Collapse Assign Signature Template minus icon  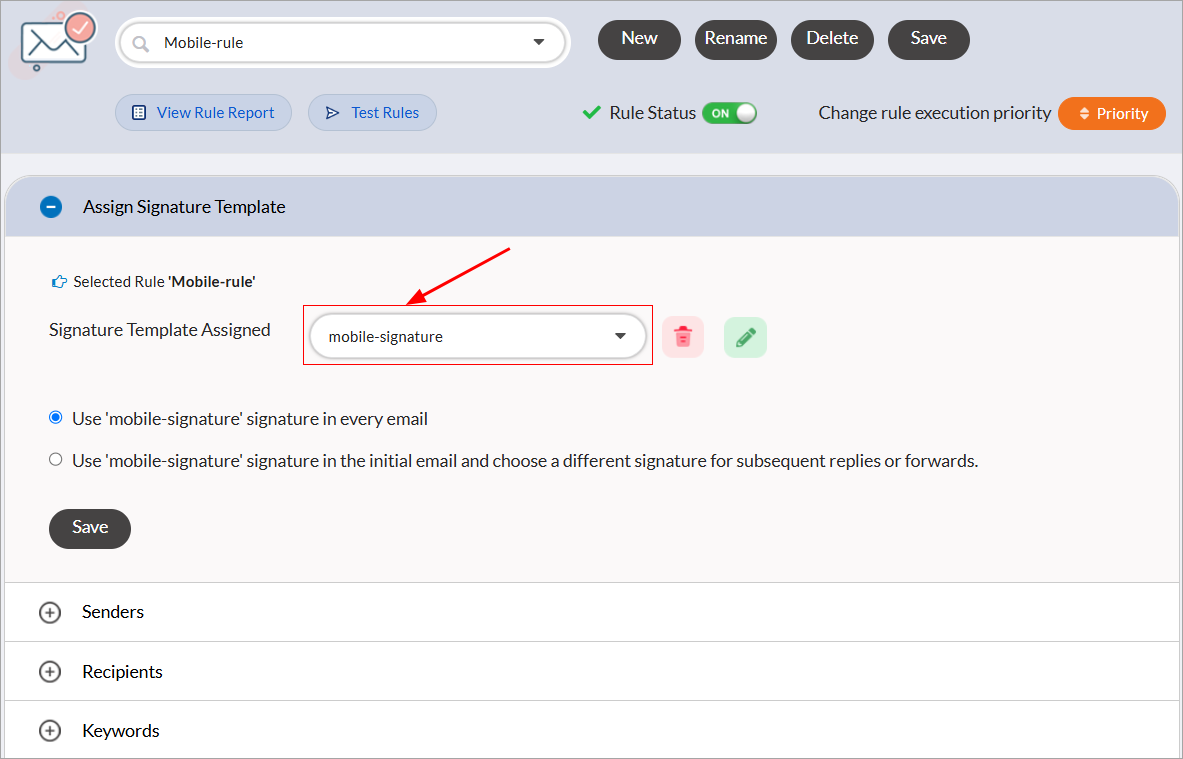(x=50, y=207)
